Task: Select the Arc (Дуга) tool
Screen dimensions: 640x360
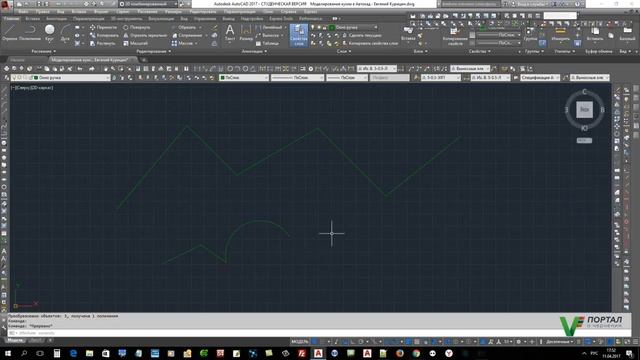Action: tap(65, 33)
